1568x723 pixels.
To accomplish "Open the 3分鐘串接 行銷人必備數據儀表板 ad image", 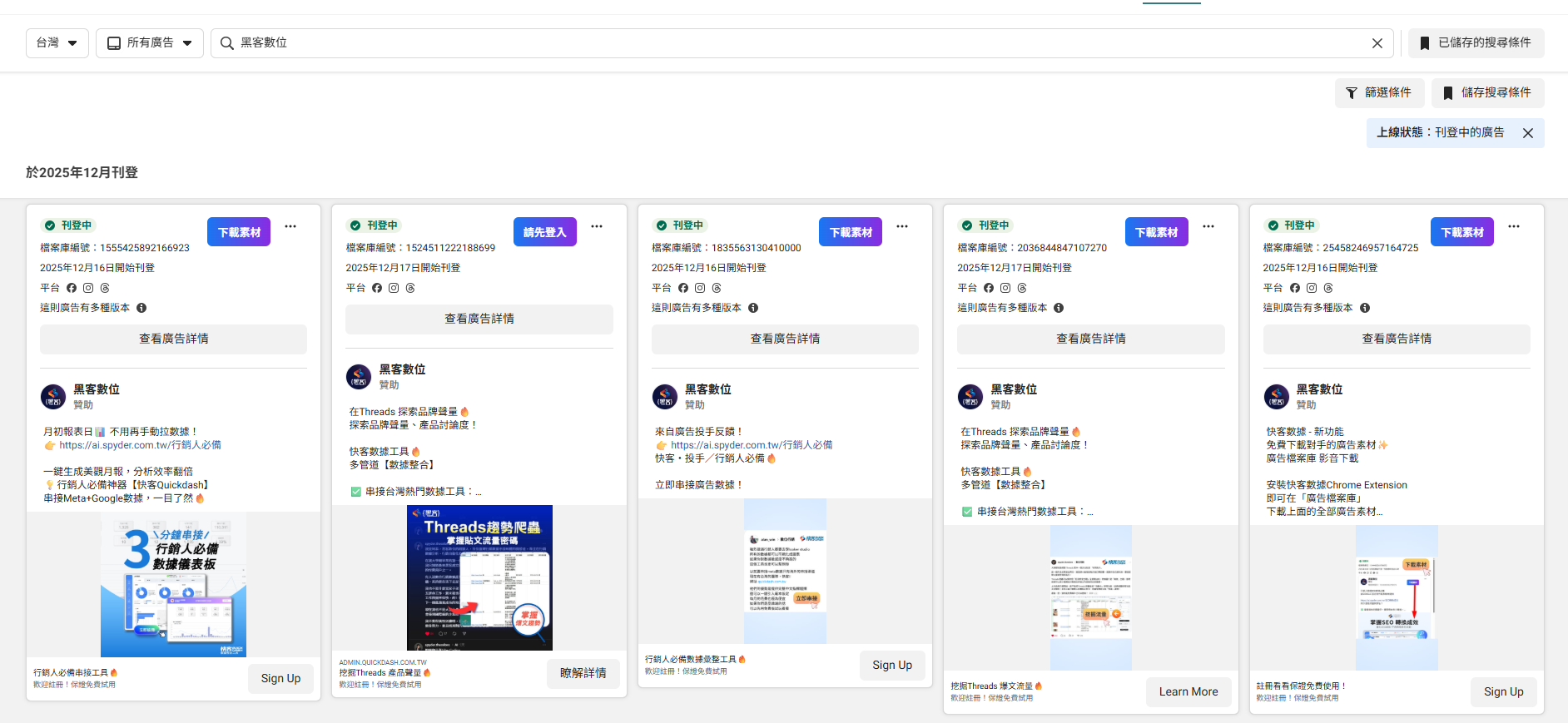I will coord(173,585).
